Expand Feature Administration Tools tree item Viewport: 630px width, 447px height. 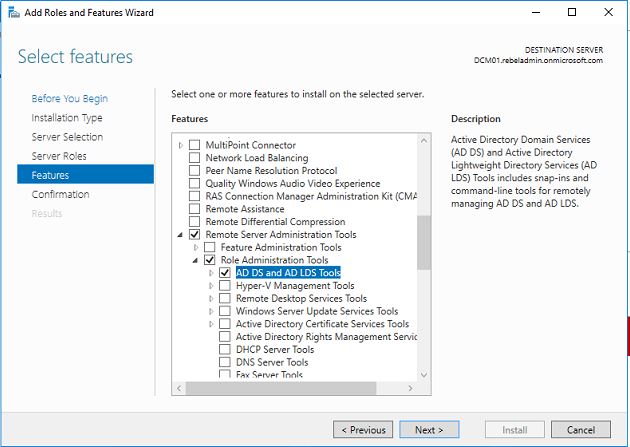pyautogui.click(x=196, y=247)
